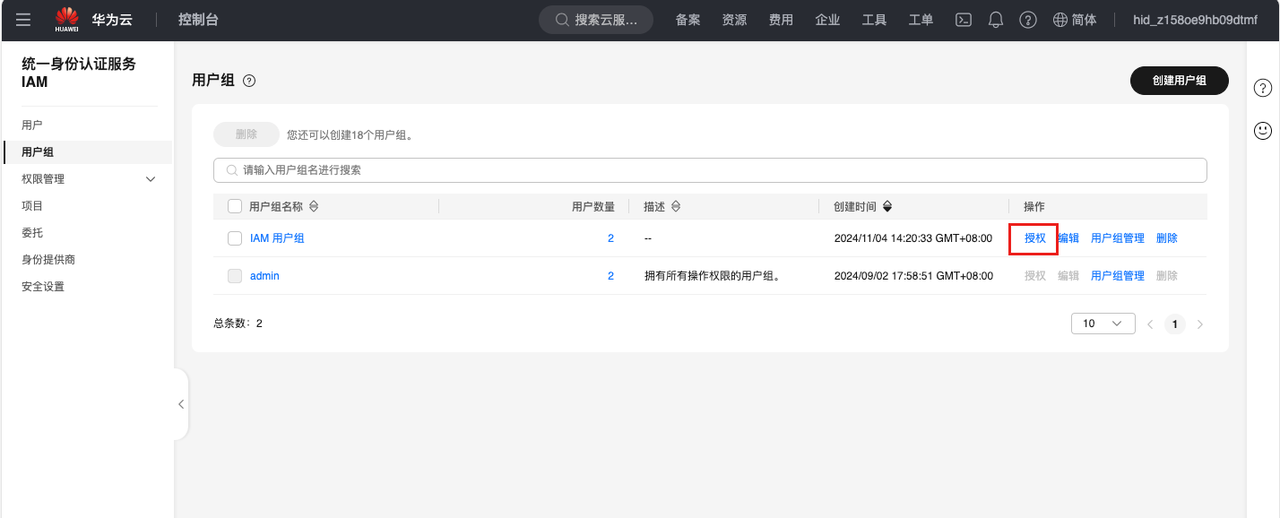Click 授权 for IAM 用户组

[x=1035, y=238]
